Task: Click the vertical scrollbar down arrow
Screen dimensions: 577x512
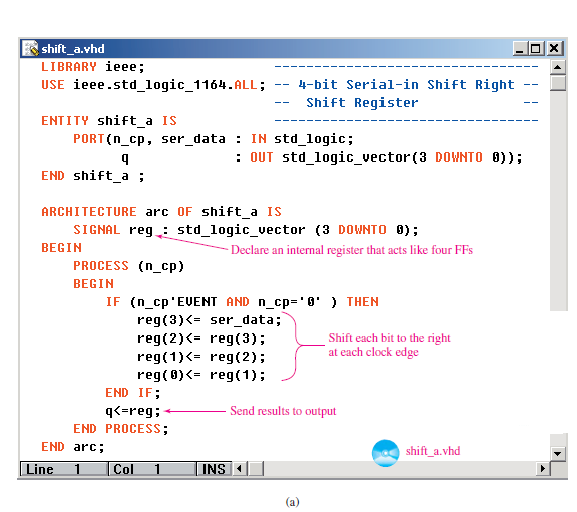Action: (x=558, y=453)
